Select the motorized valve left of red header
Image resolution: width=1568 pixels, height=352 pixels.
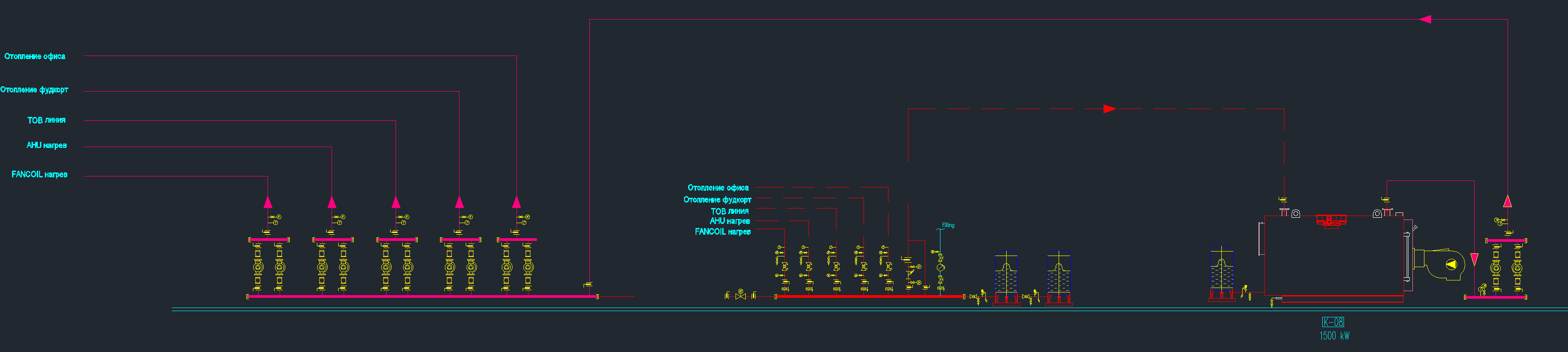point(740,296)
